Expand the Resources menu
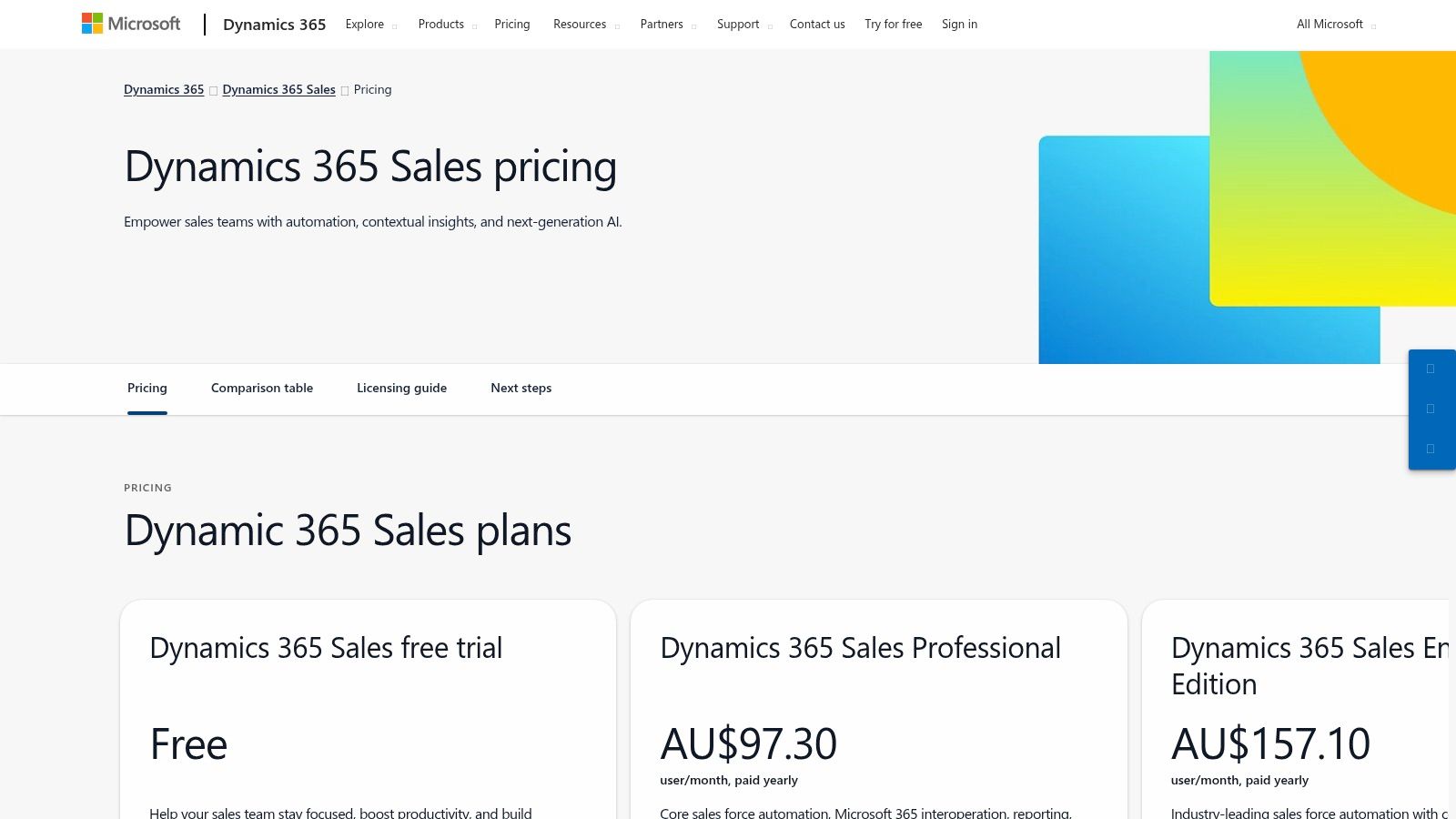This screenshot has width=1456, height=819. click(585, 25)
